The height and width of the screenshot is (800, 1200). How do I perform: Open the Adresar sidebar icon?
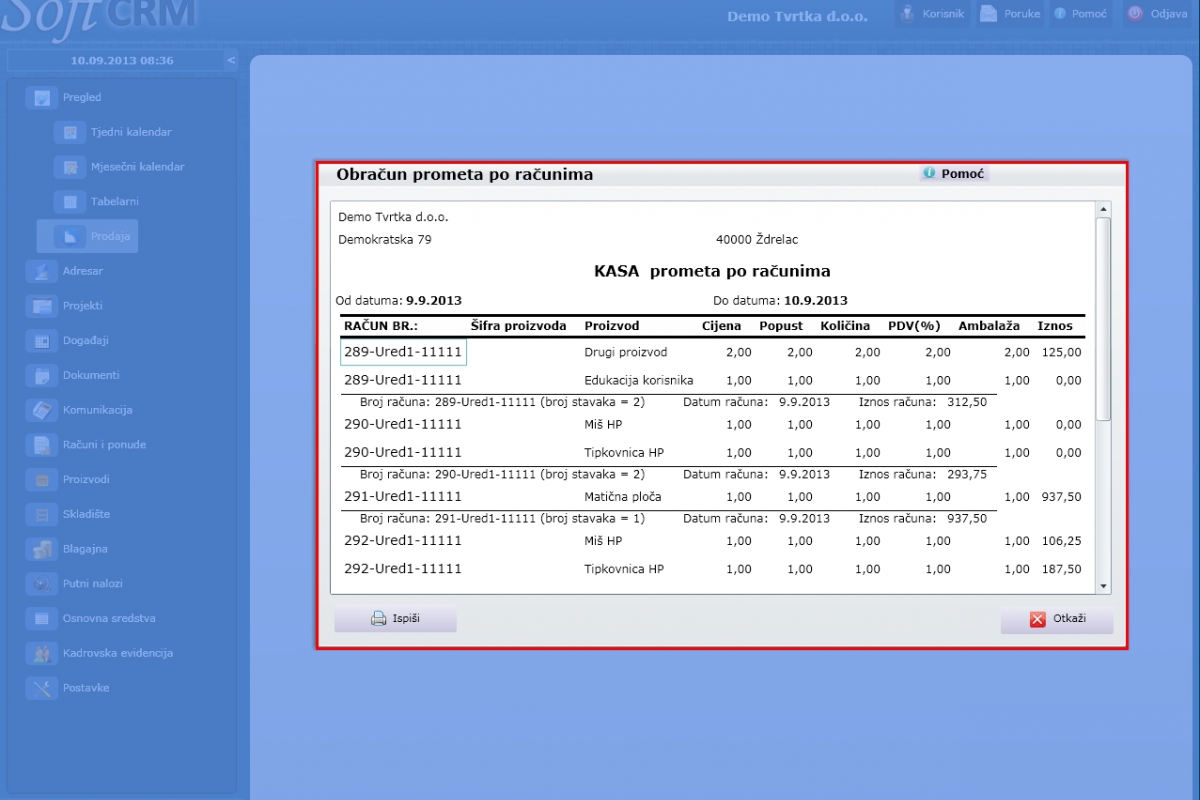(x=42, y=271)
